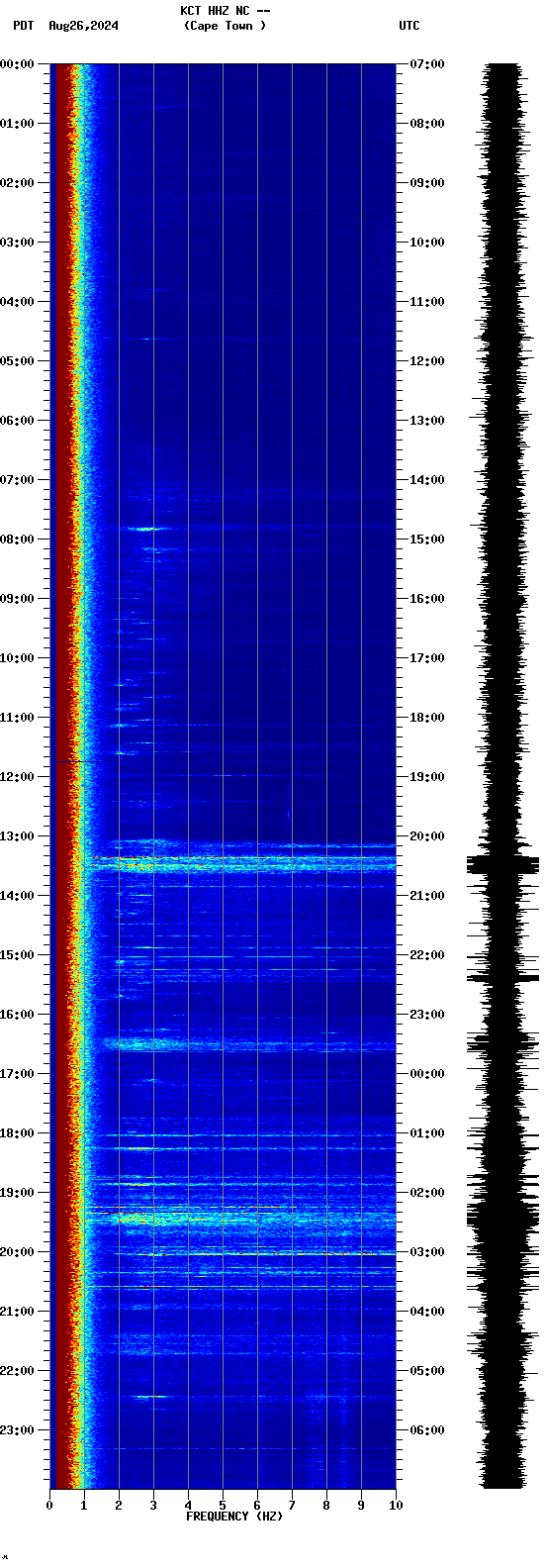
Task: Click the bright spectrogram blob just before 08:00 PDT
Action: (x=147, y=529)
